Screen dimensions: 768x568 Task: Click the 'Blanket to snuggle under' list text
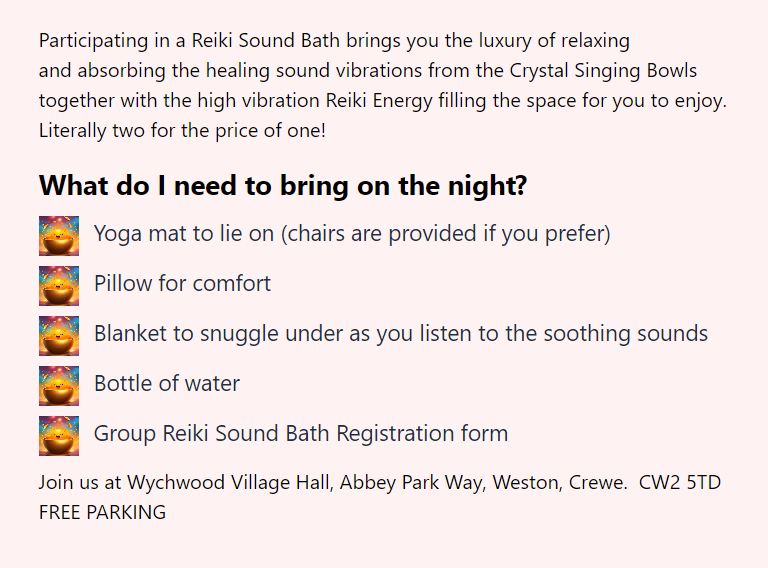pos(401,333)
